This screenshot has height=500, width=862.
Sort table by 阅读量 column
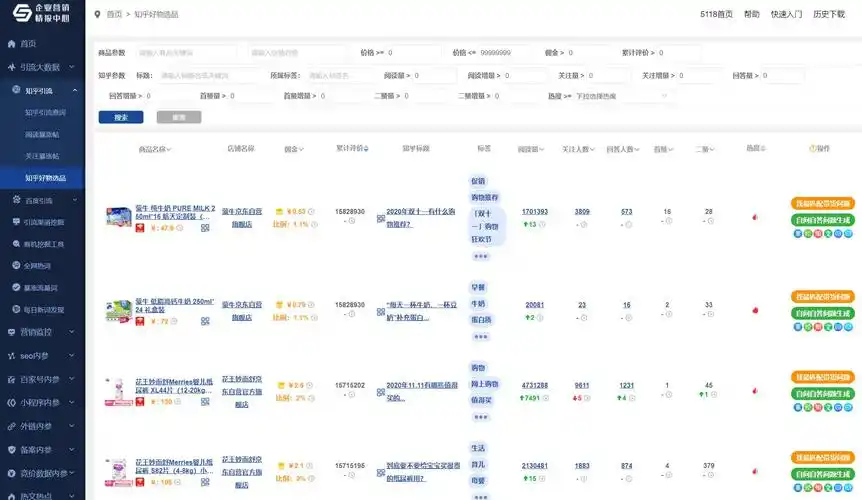click(531, 149)
